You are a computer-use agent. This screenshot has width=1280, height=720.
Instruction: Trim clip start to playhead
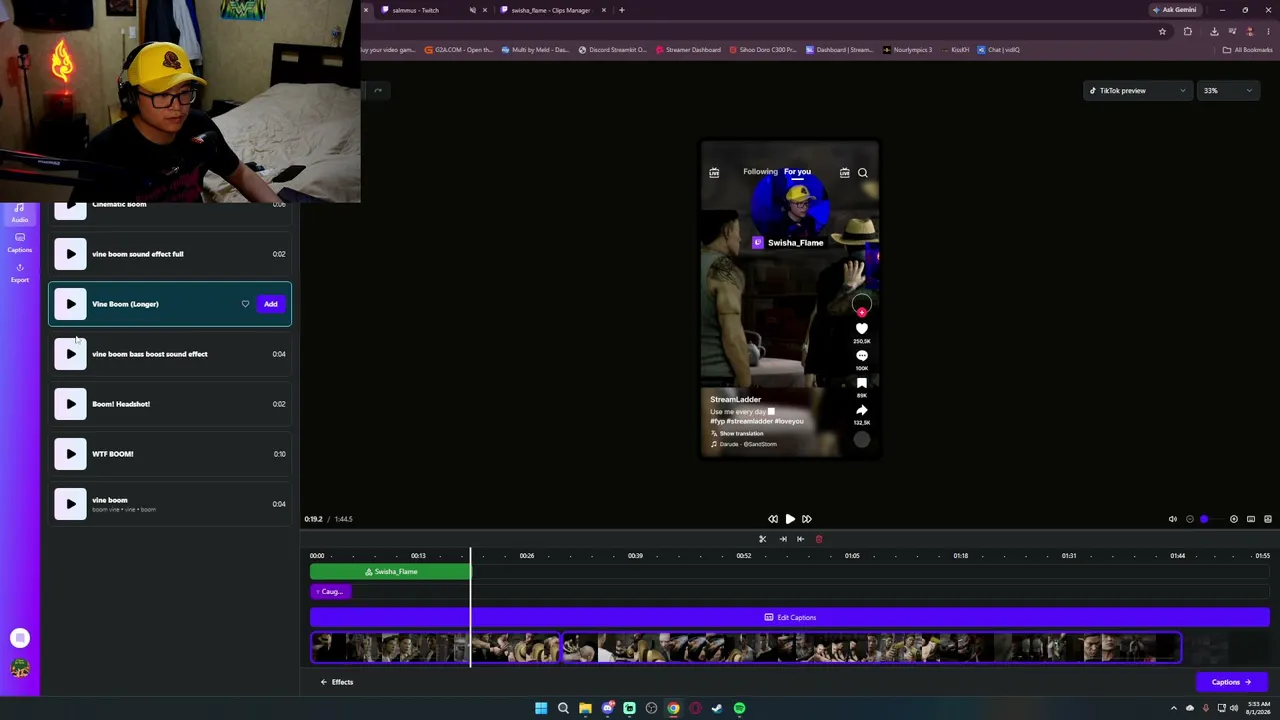click(800, 539)
